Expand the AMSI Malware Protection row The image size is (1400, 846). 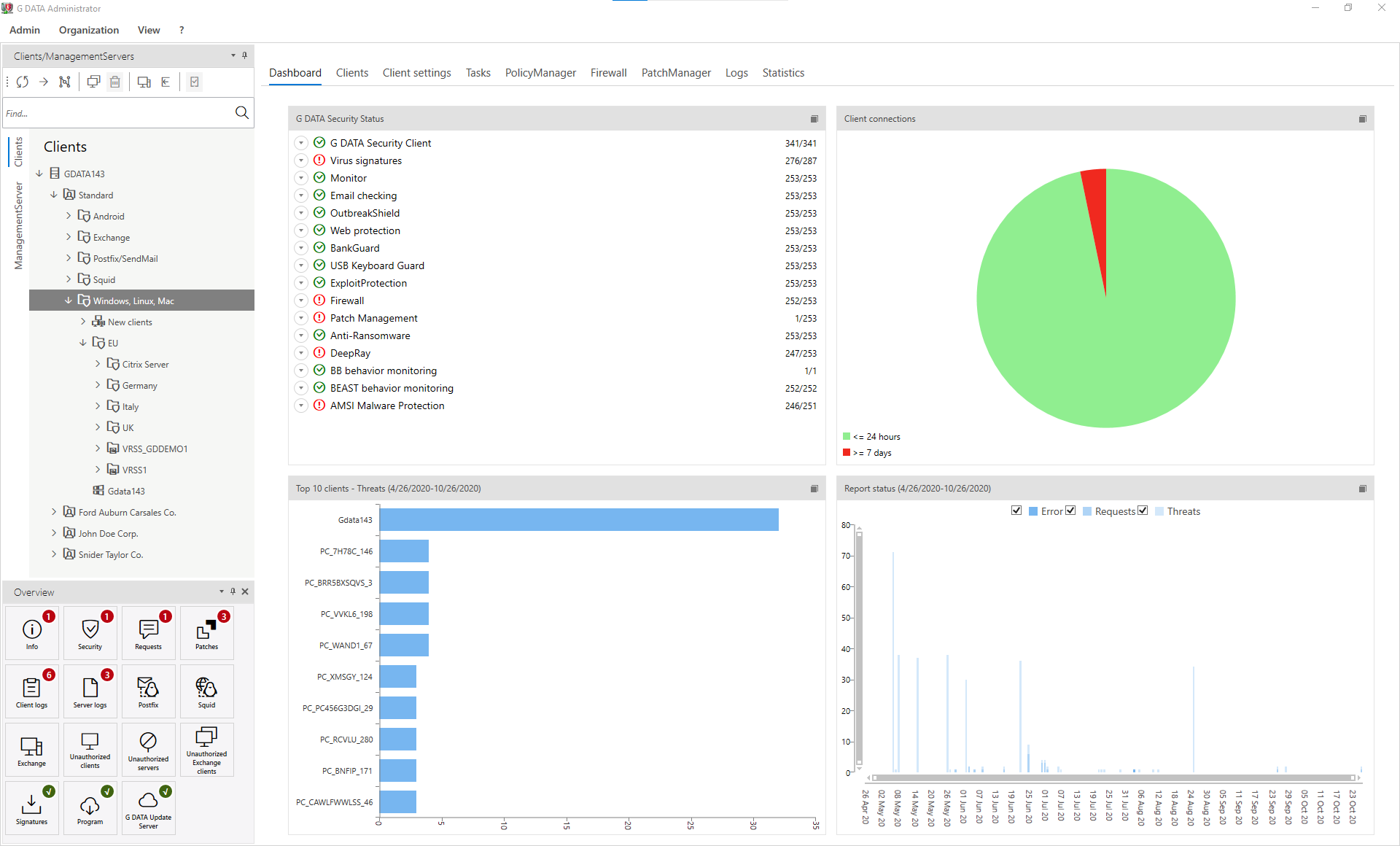click(x=301, y=405)
